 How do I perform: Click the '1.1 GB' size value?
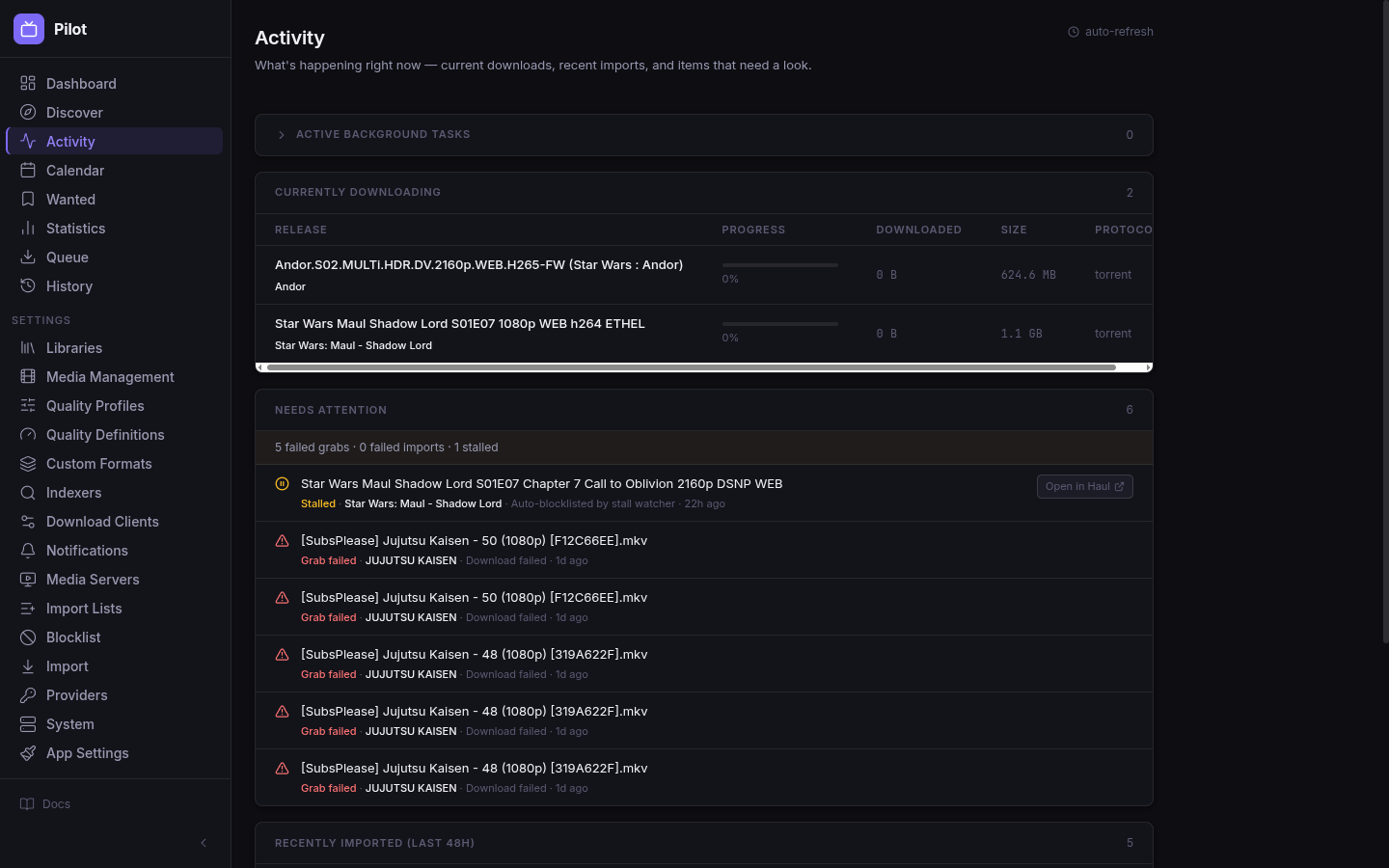pos(1021,334)
